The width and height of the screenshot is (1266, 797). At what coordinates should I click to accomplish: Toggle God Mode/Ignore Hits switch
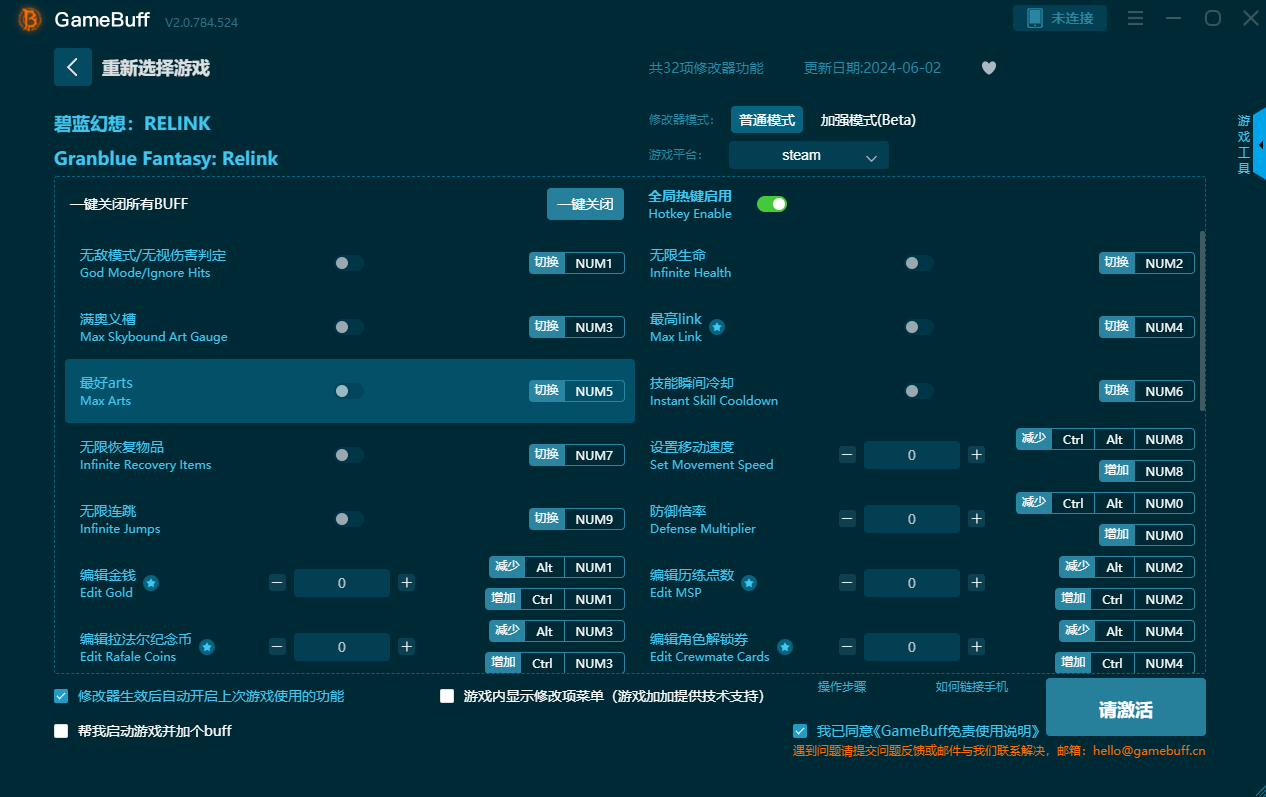(348, 263)
